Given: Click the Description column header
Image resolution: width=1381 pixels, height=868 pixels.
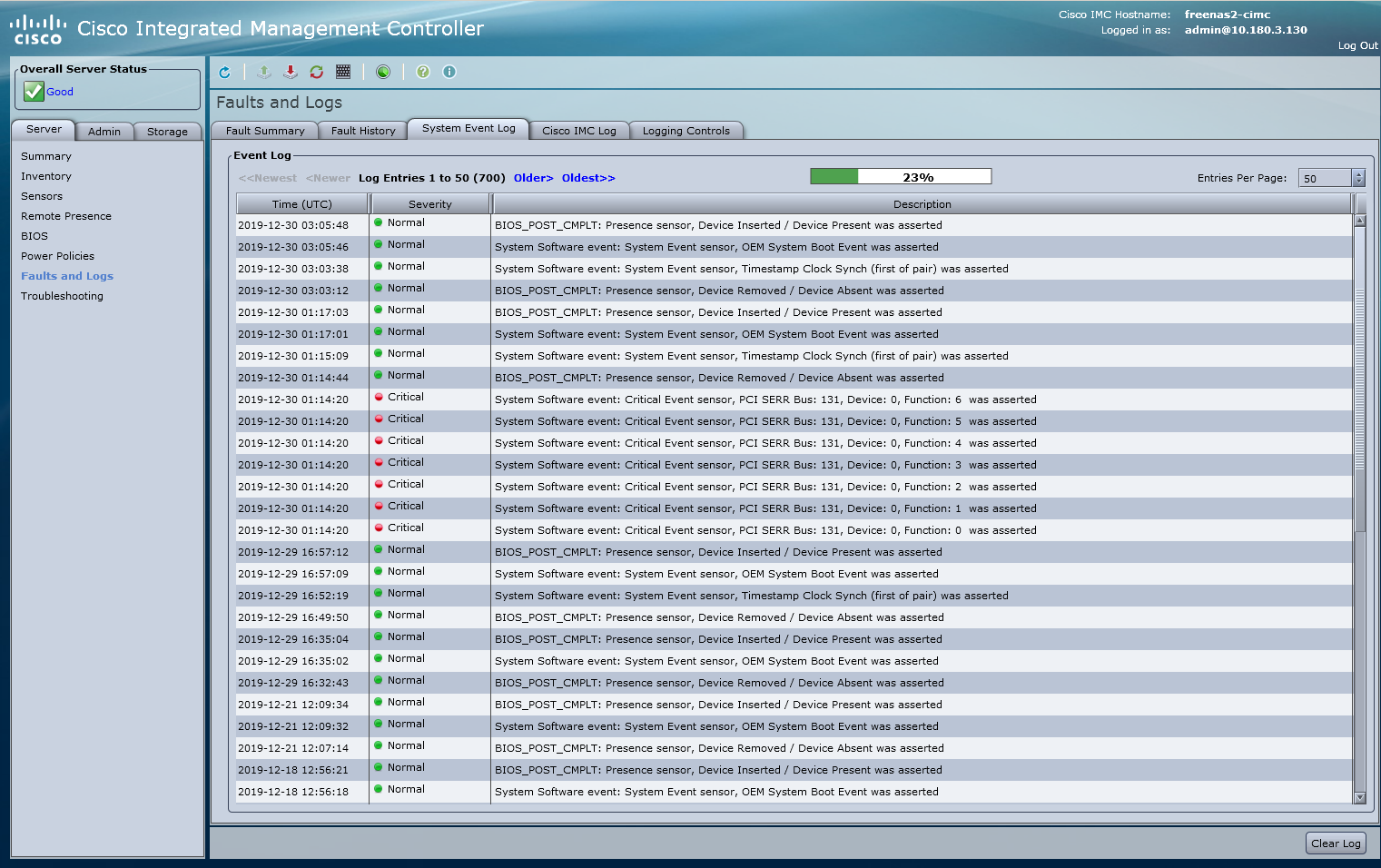Looking at the screenshot, I should coord(922,204).
